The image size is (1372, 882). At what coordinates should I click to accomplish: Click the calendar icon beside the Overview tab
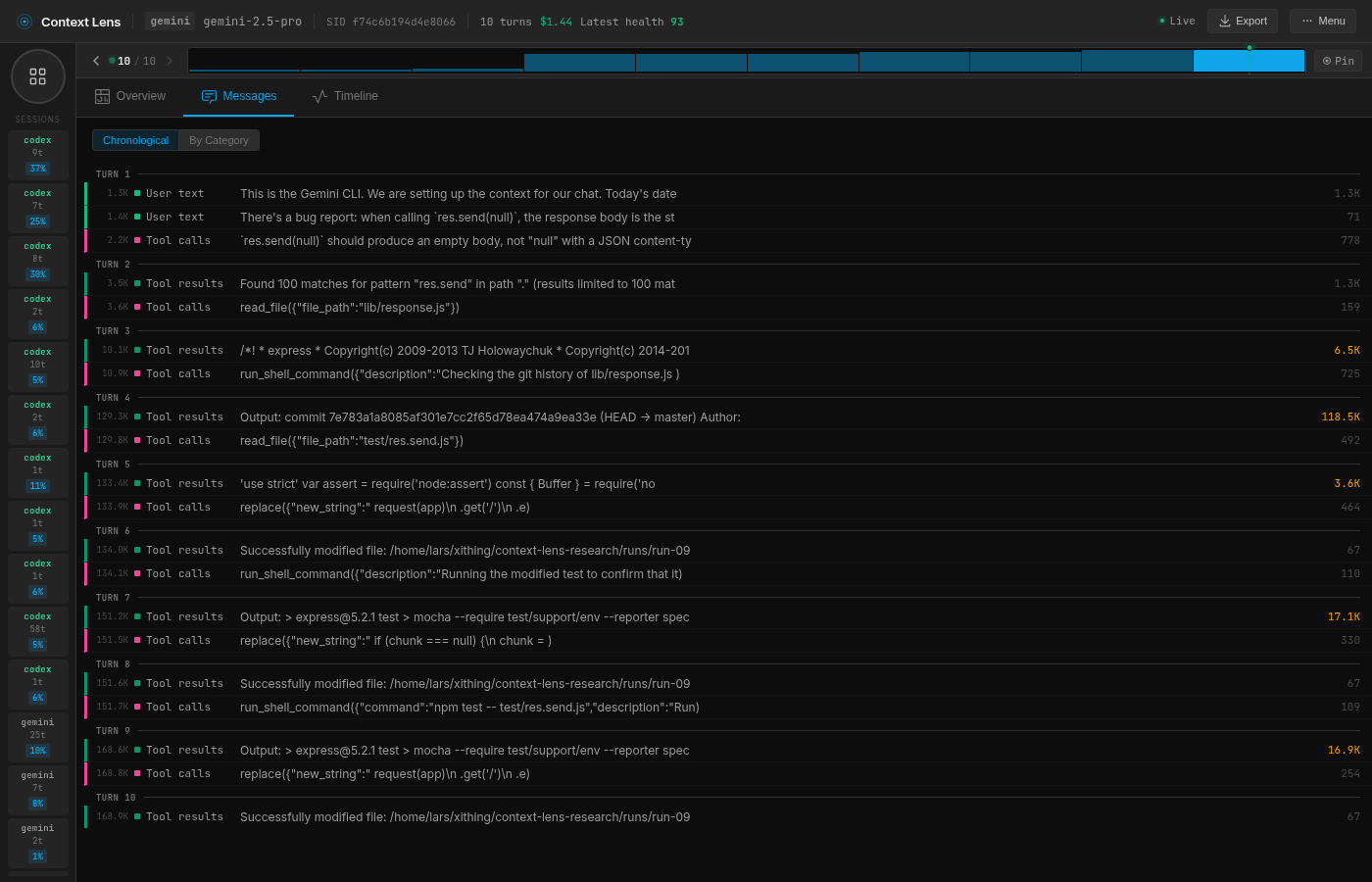coord(104,95)
